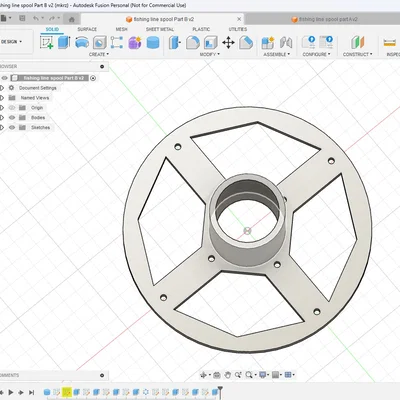Open the Construct dropdown menu
The image size is (400, 400).
pos(358,54)
